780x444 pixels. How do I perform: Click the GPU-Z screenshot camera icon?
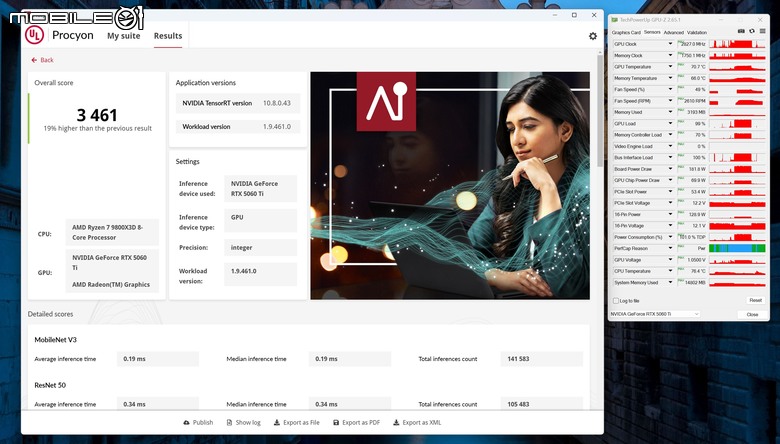point(741,31)
